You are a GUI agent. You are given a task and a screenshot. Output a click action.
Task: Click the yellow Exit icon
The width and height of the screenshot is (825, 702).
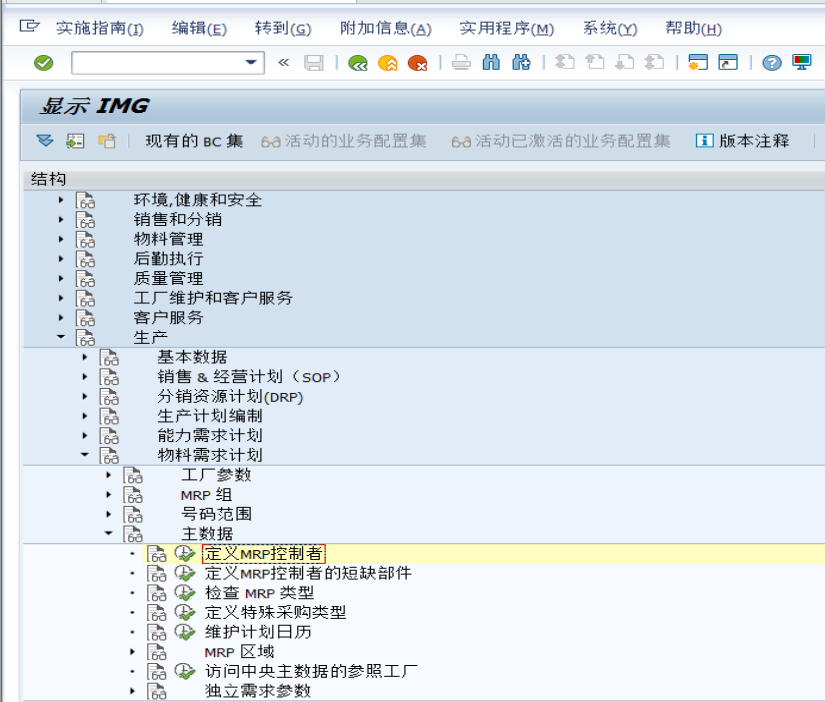(388, 63)
